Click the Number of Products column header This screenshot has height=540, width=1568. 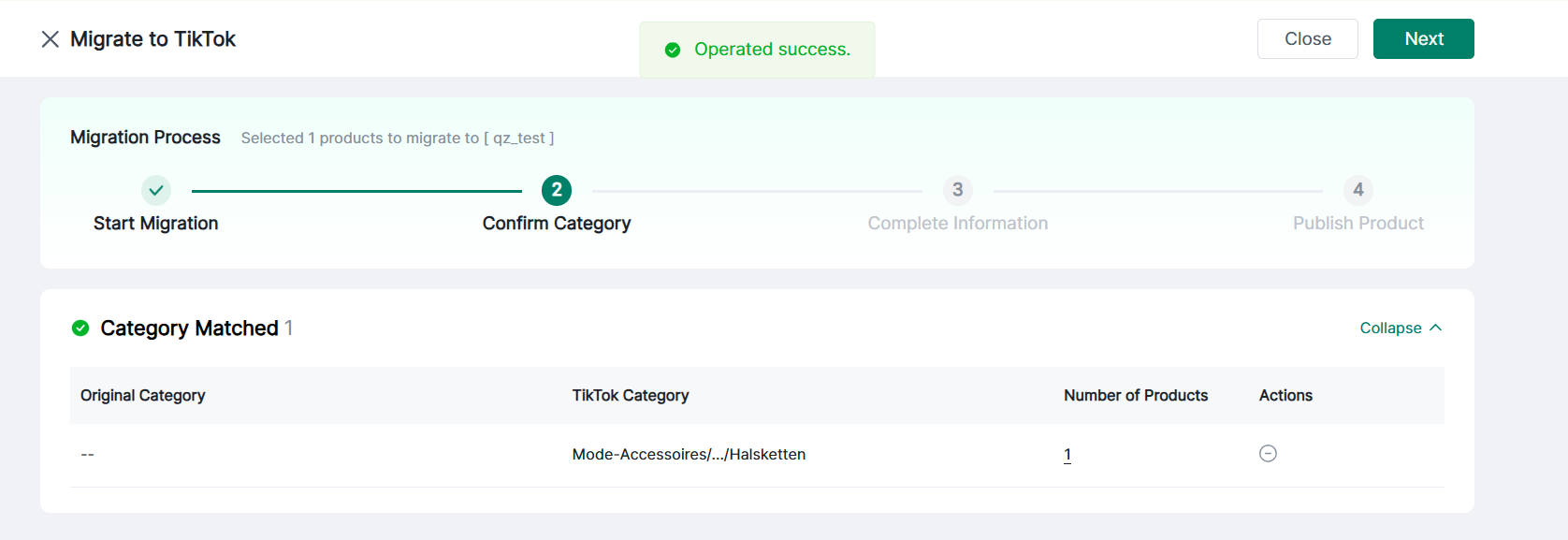click(1135, 396)
